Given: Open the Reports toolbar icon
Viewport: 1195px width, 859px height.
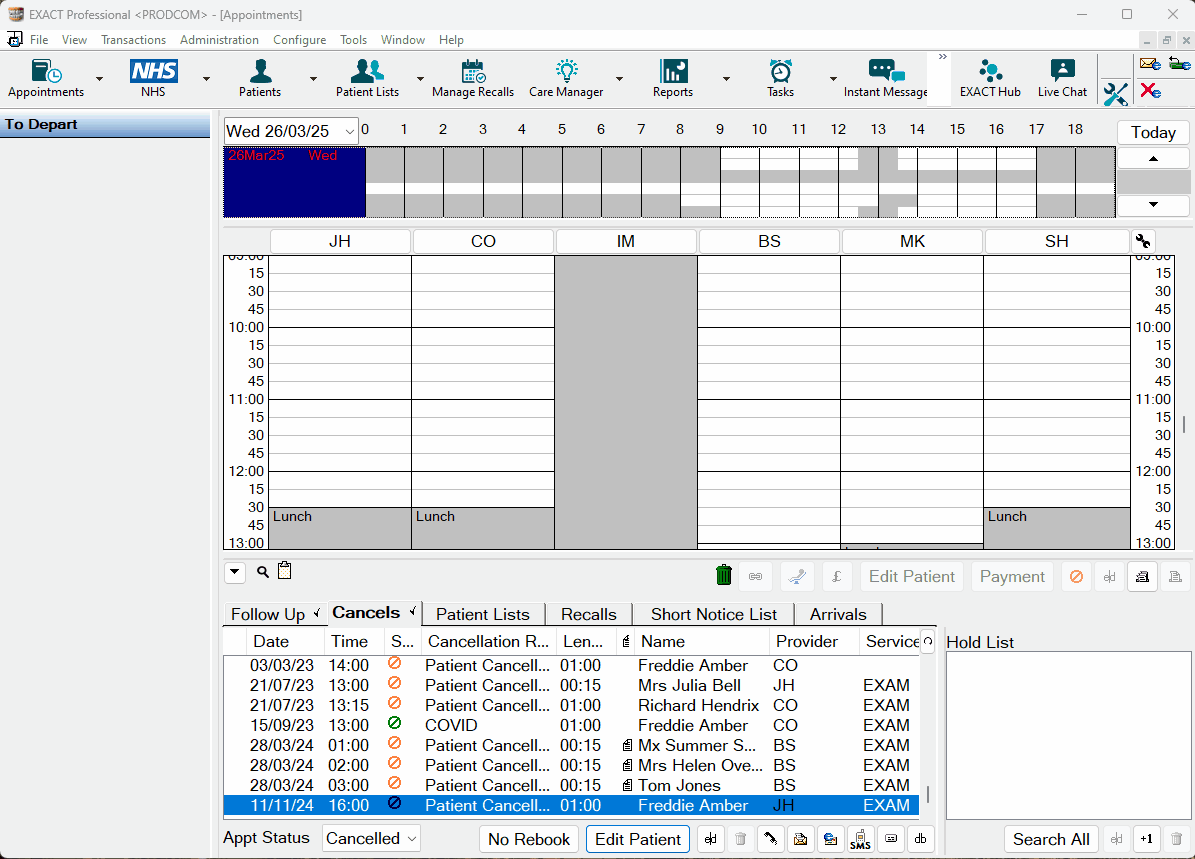Looking at the screenshot, I should pos(673,78).
